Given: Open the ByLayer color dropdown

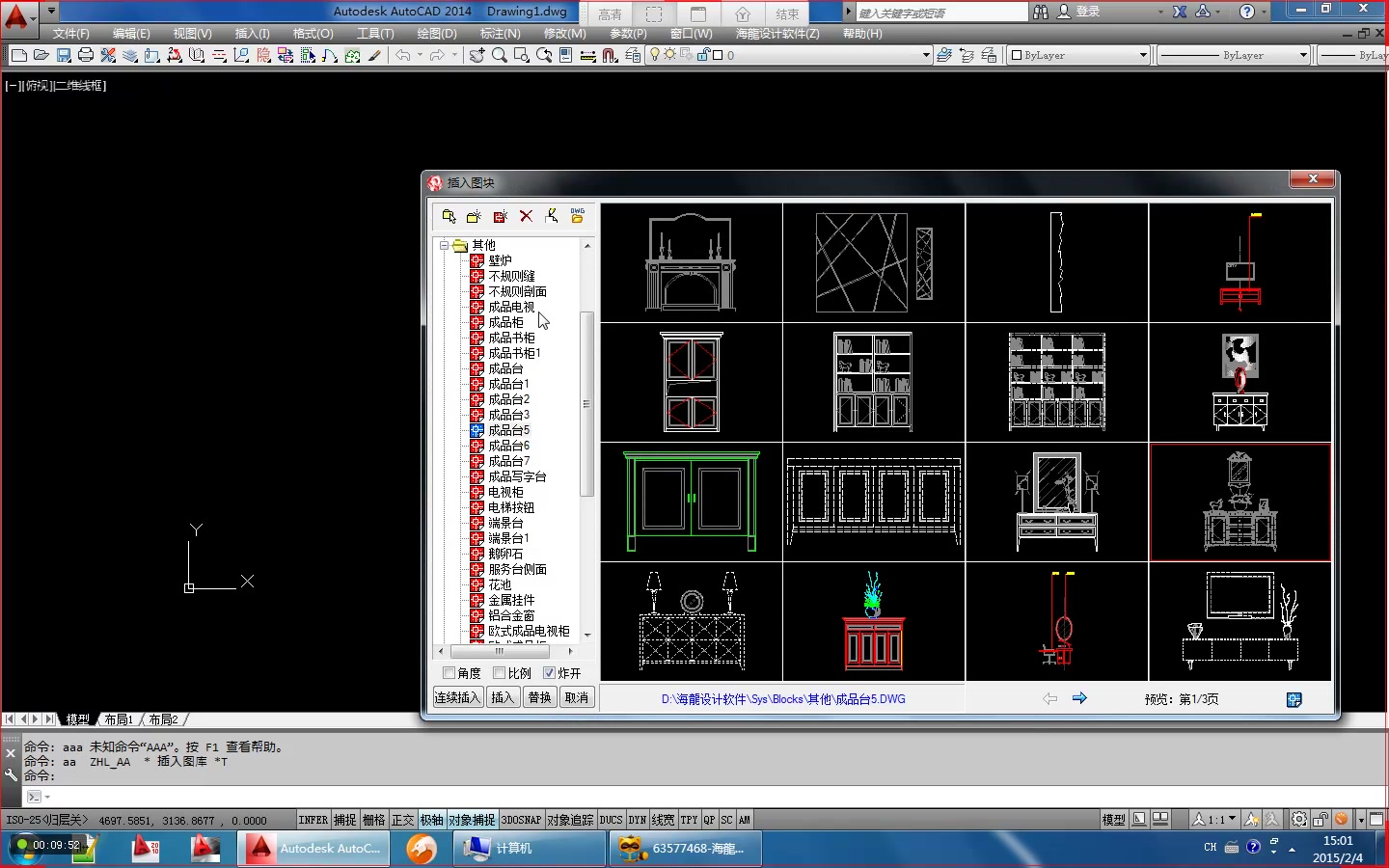Looking at the screenshot, I should coord(1143,55).
